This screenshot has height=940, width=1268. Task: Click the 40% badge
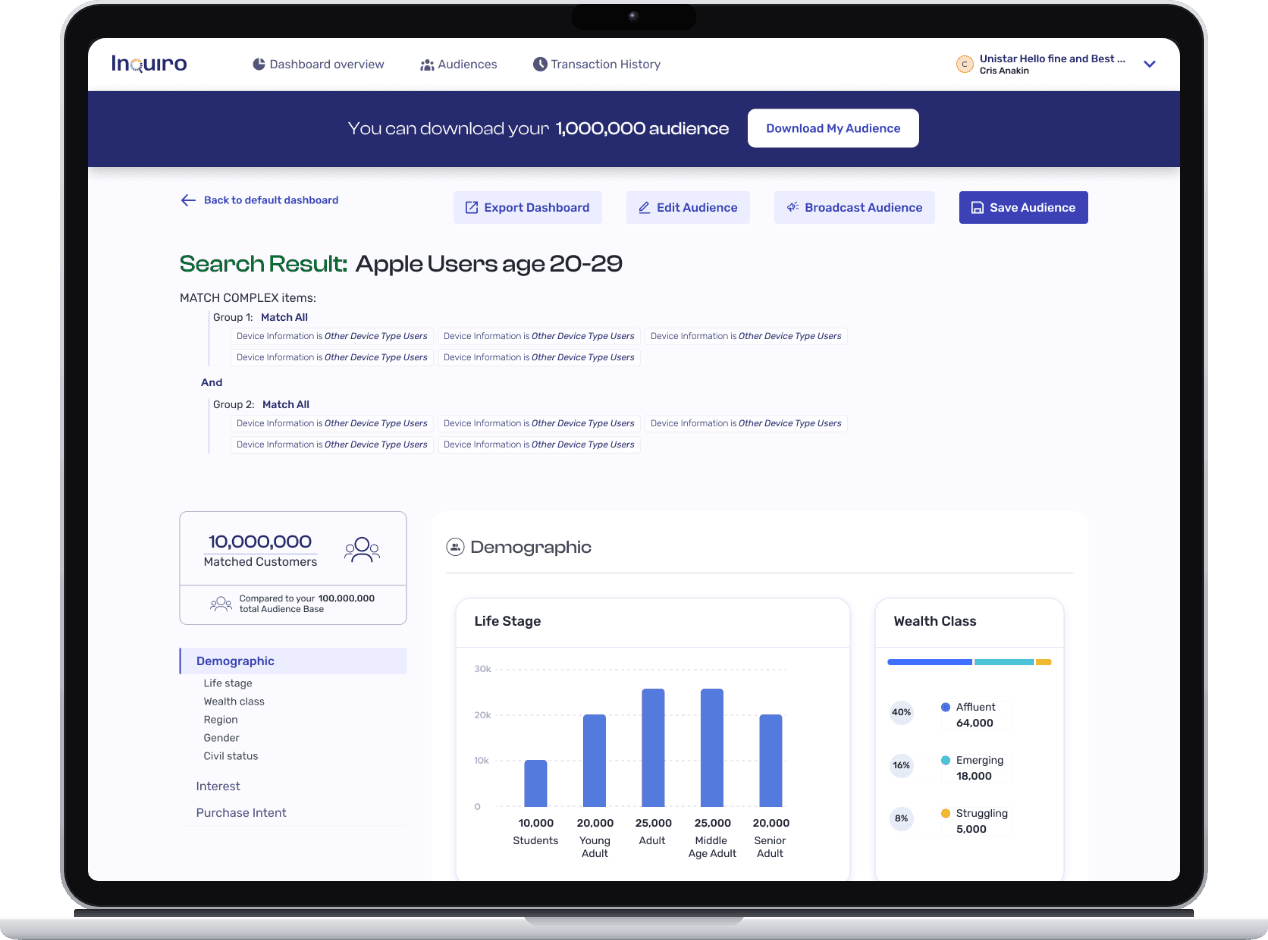902,713
